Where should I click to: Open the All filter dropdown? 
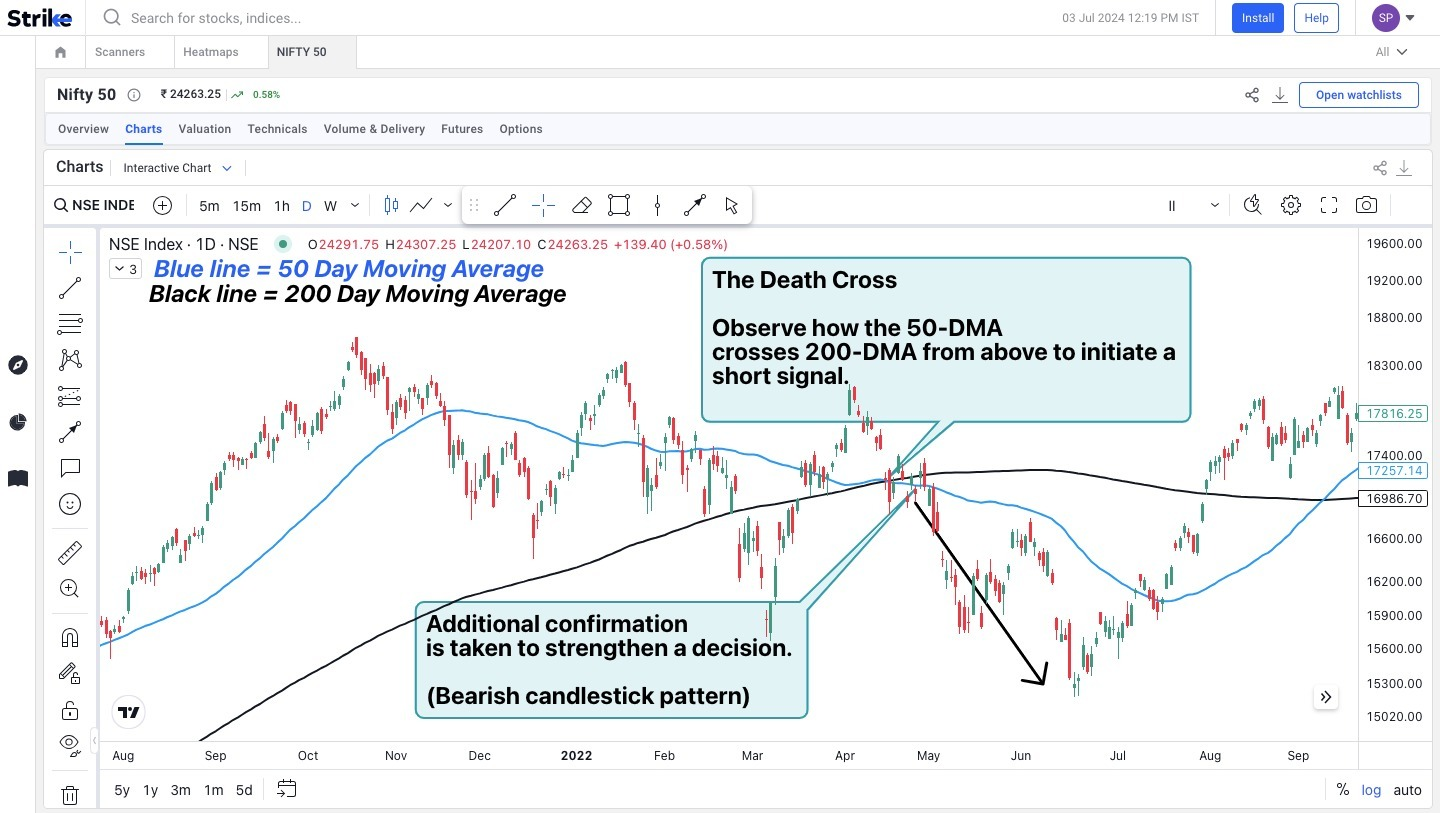[1391, 52]
